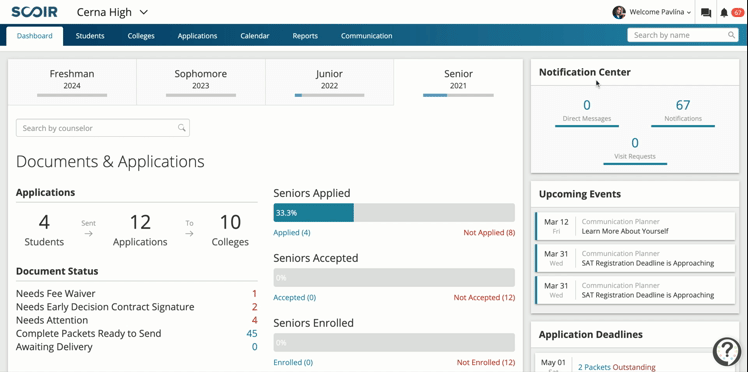Click Complete Packets Ready to Send count 45
The image size is (748, 372).
point(252,334)
